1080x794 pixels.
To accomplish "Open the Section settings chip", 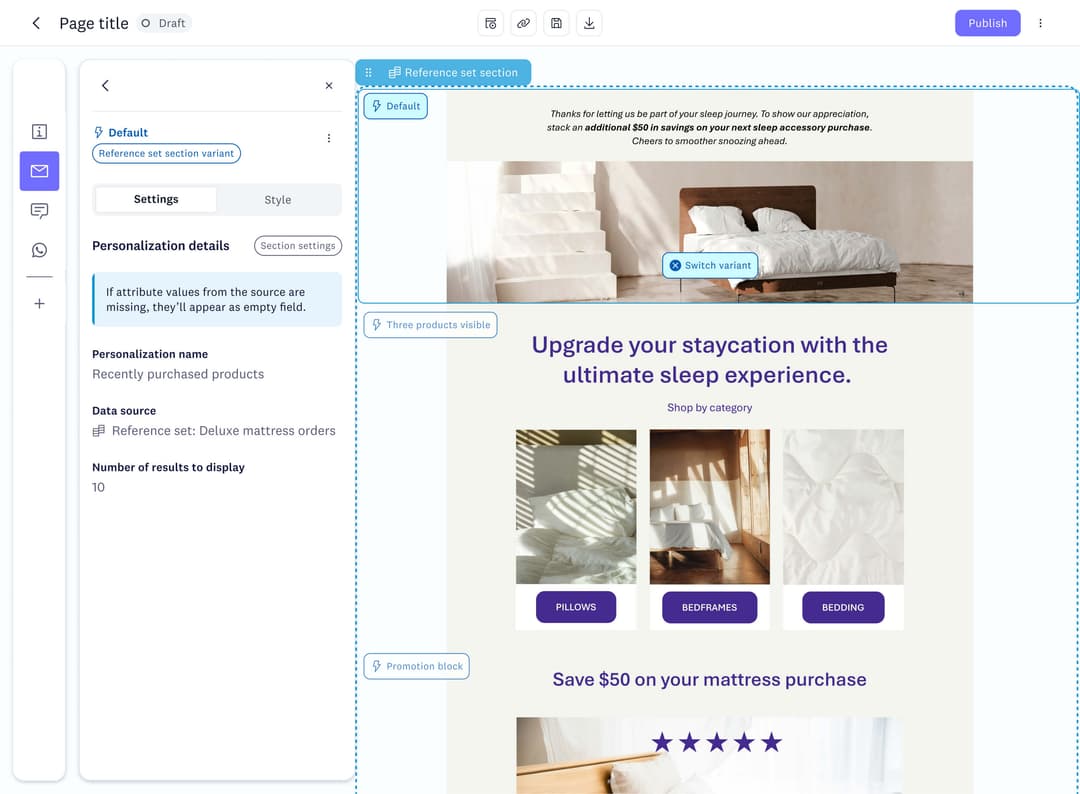I will 297,245.
